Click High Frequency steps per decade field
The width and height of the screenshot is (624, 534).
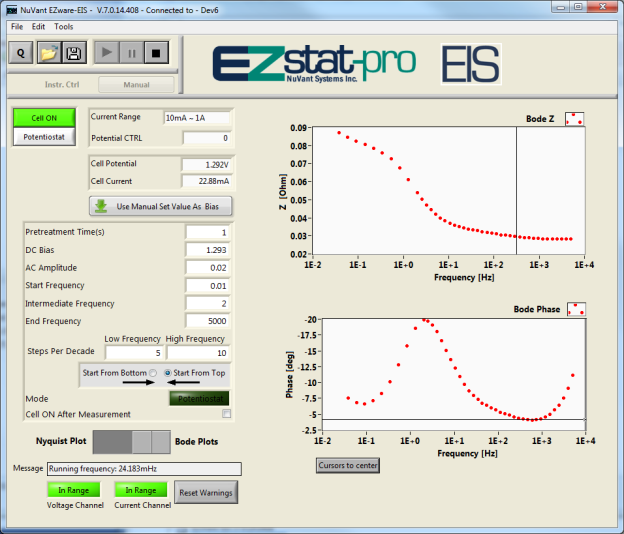point(198,353)
